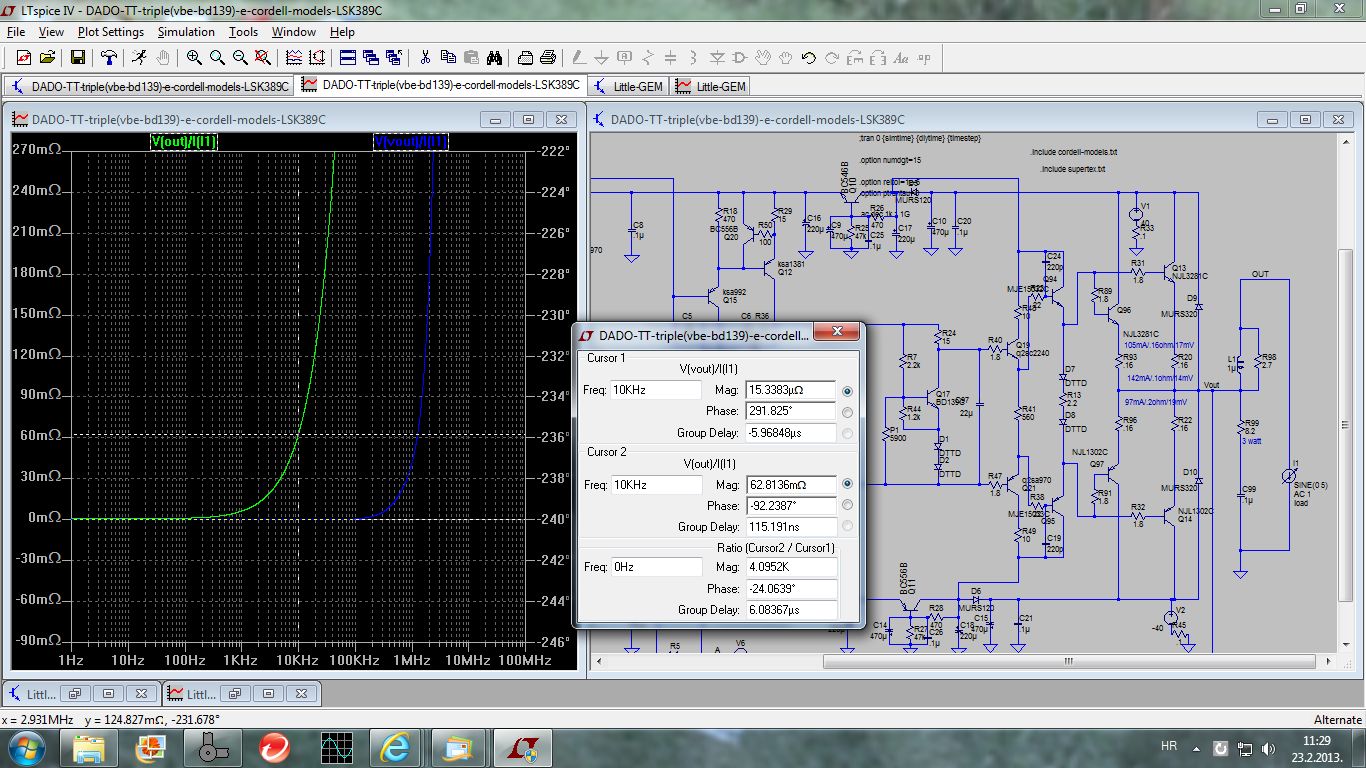Tile windows horizontally toolbar icon
The image size is (1366, 768).
pos(348,57)
